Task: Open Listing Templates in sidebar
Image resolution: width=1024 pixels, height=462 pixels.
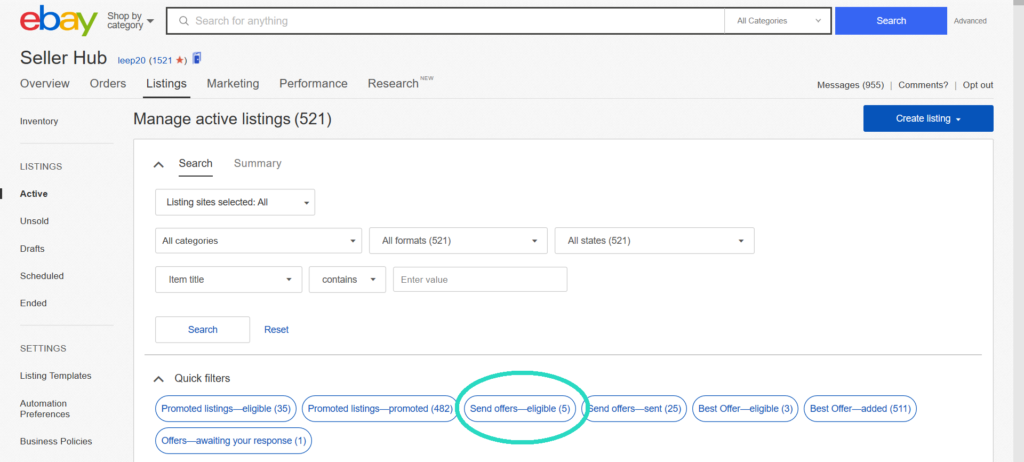Action: pyautogui.click(x=56, y=376)
